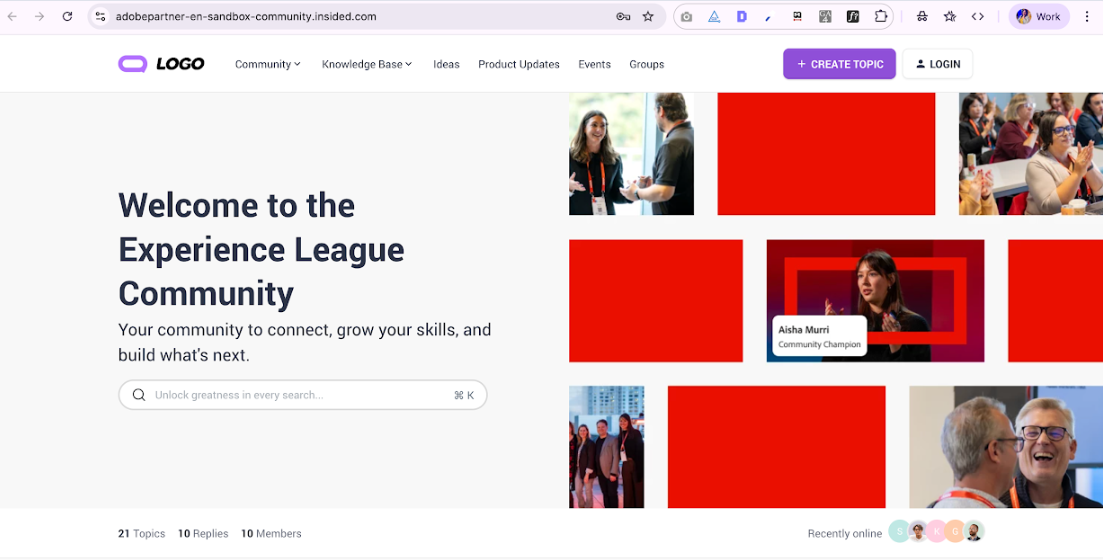Click the '10 Replies' stat
This screenshot has height=560, width=1103.
tap(203, 533)
